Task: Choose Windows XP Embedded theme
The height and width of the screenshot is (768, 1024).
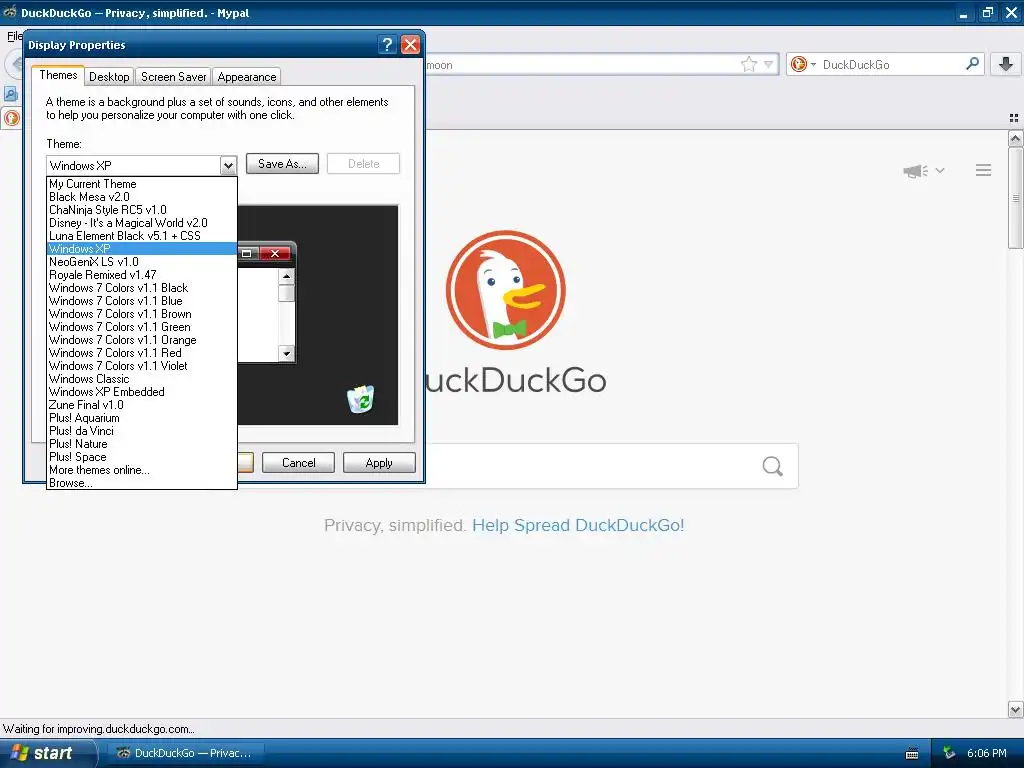Action: (x=142, y=392)
